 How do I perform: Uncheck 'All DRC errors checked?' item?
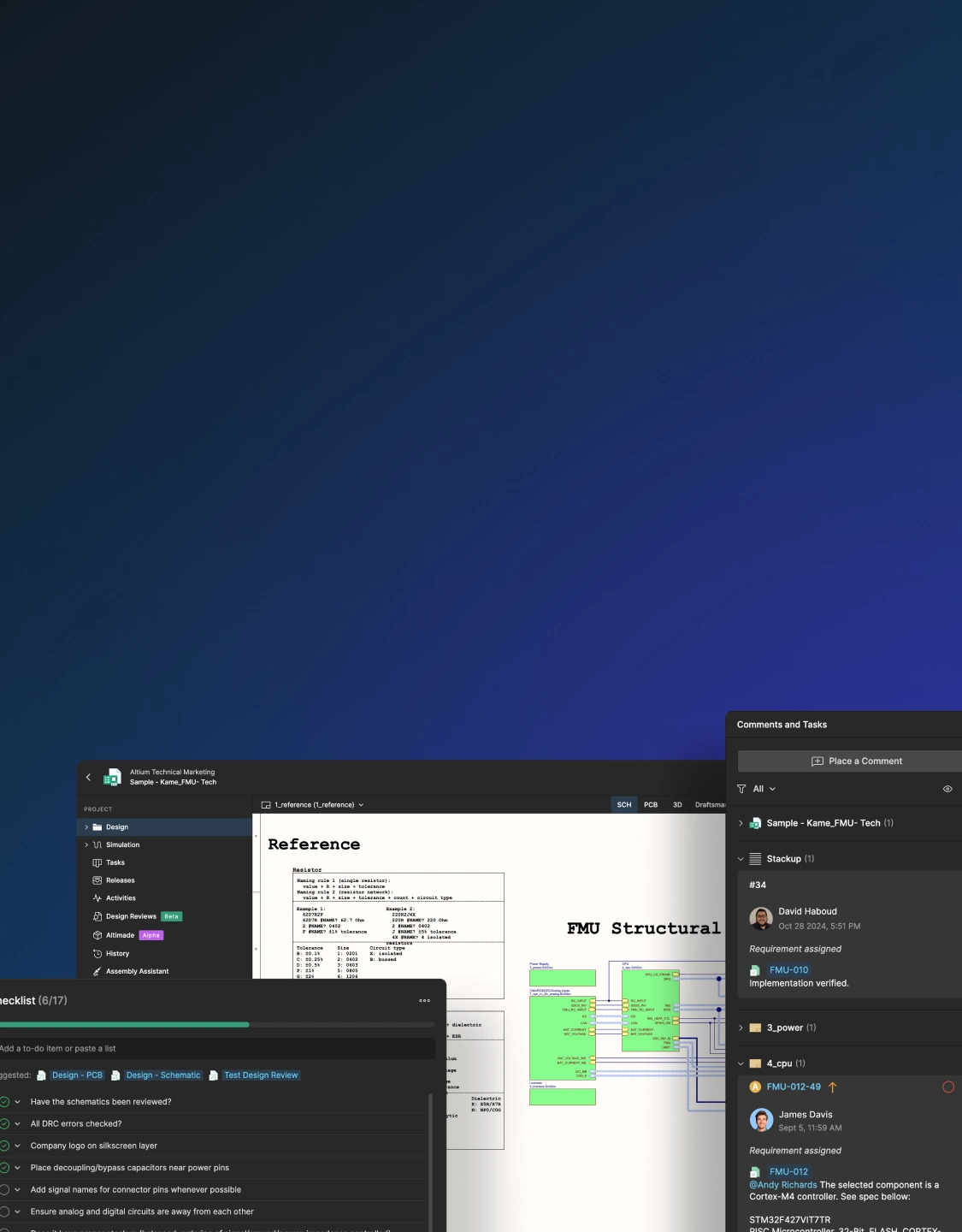click(4, 1124)
